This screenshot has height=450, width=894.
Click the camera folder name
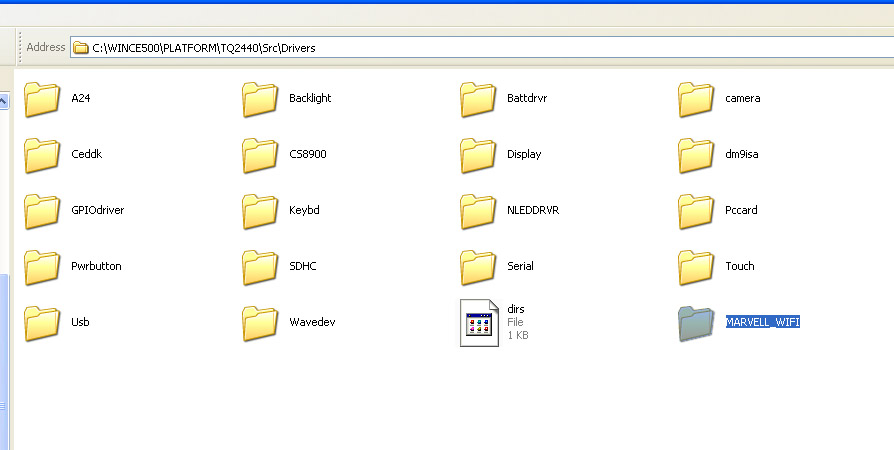(x=742, y=98)
